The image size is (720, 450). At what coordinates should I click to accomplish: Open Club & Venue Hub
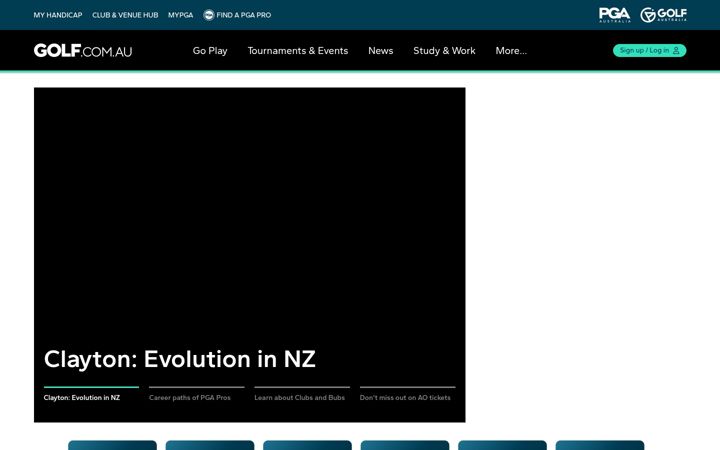click(125, 15)
